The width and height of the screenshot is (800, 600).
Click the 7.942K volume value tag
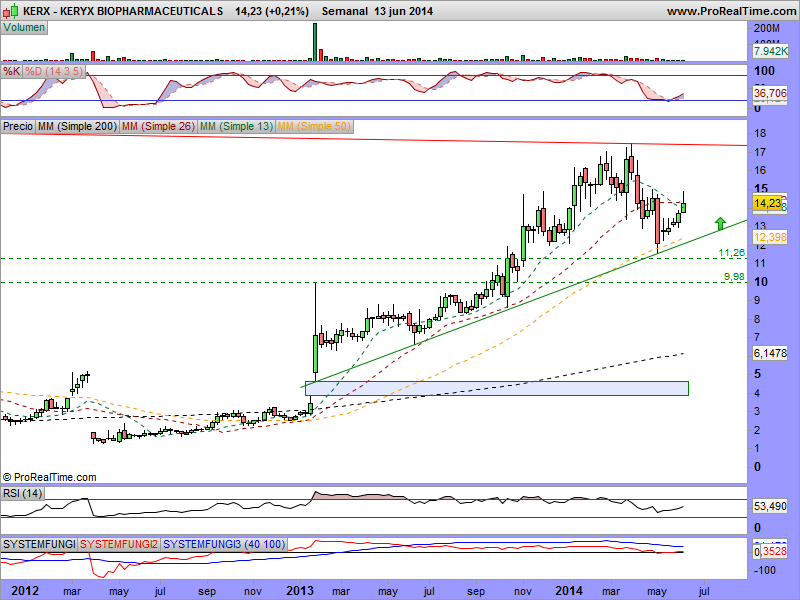pyautogui.click(x=770, y=51)
